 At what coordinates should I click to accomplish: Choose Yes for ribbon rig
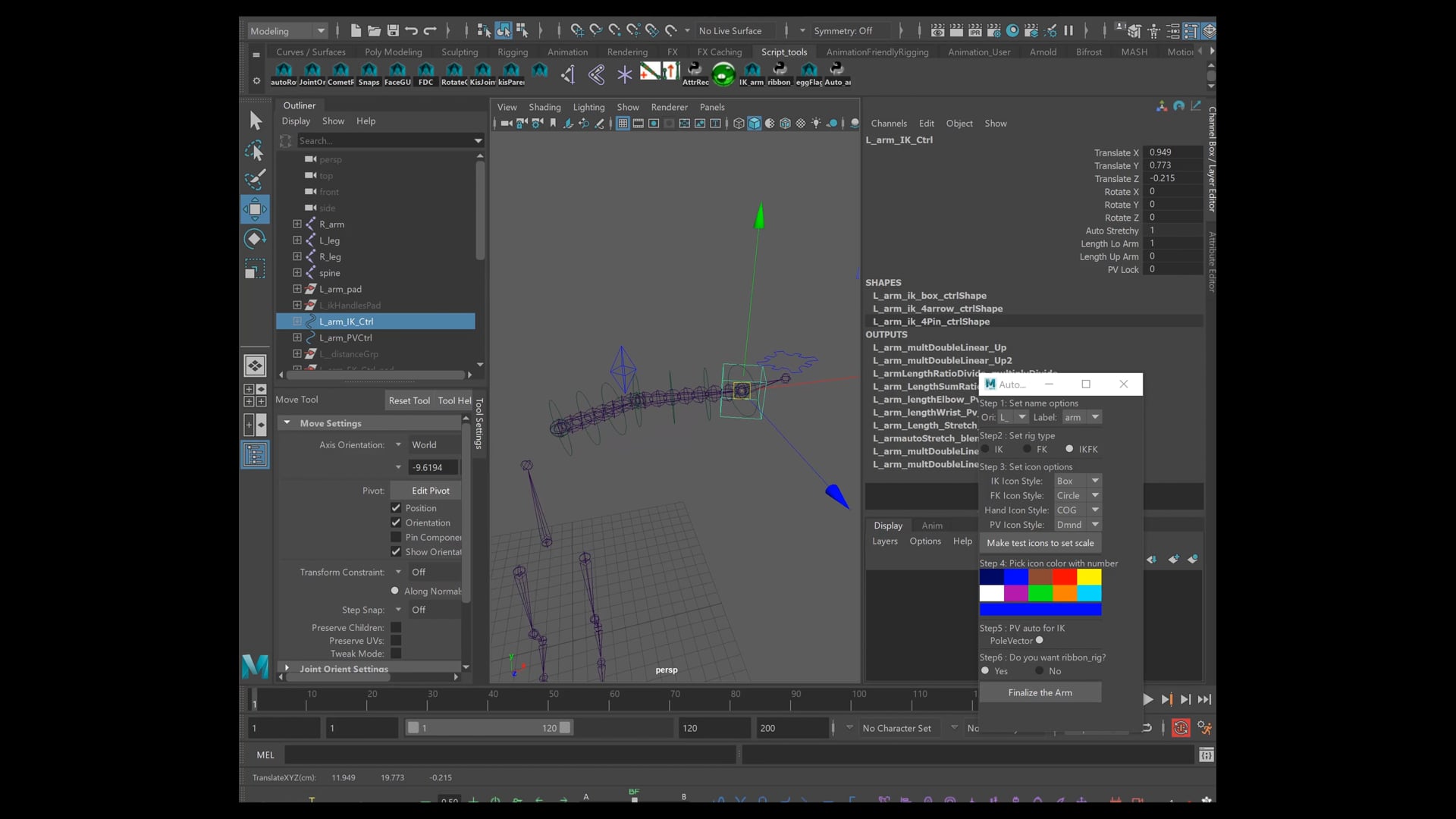coord(985,670)
